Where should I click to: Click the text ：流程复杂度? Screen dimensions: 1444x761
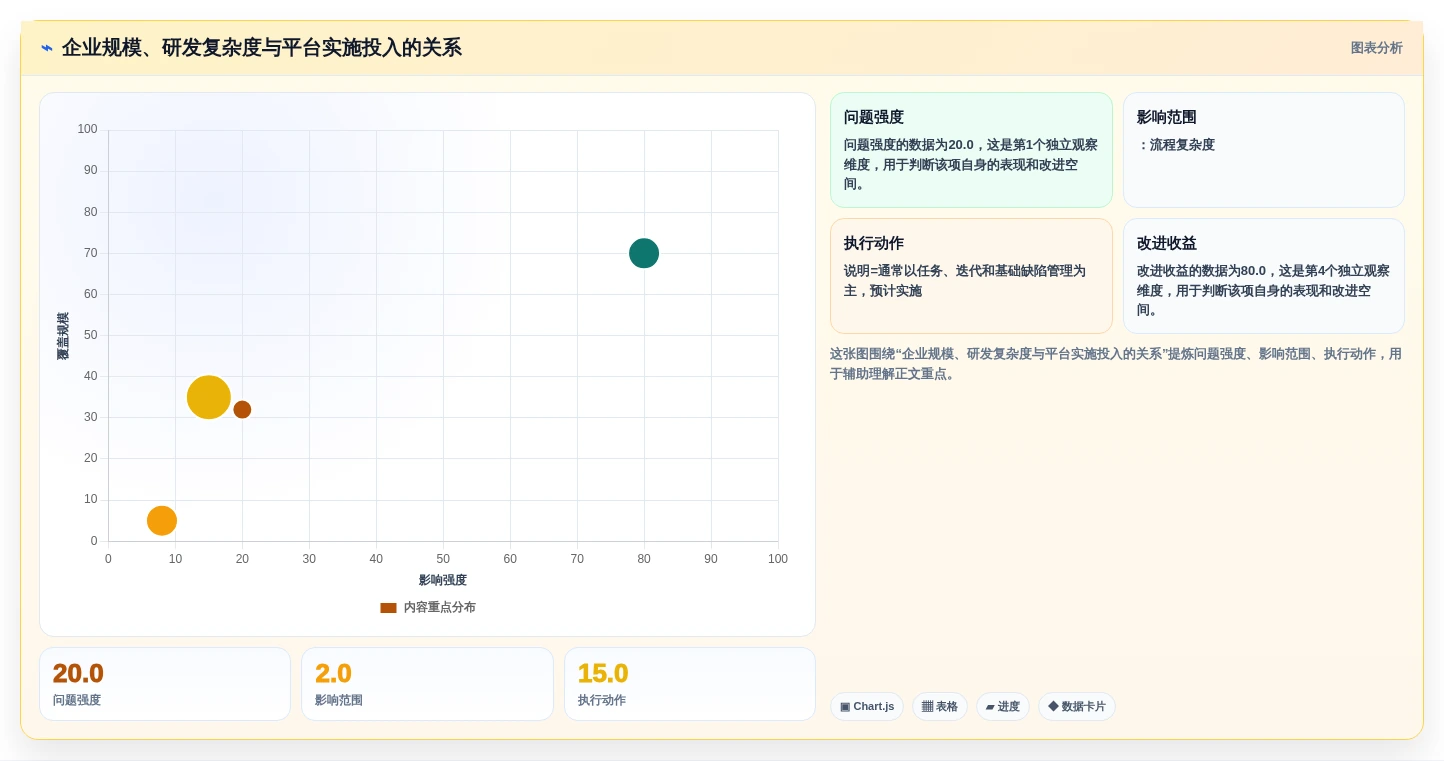coord(1176,145)
